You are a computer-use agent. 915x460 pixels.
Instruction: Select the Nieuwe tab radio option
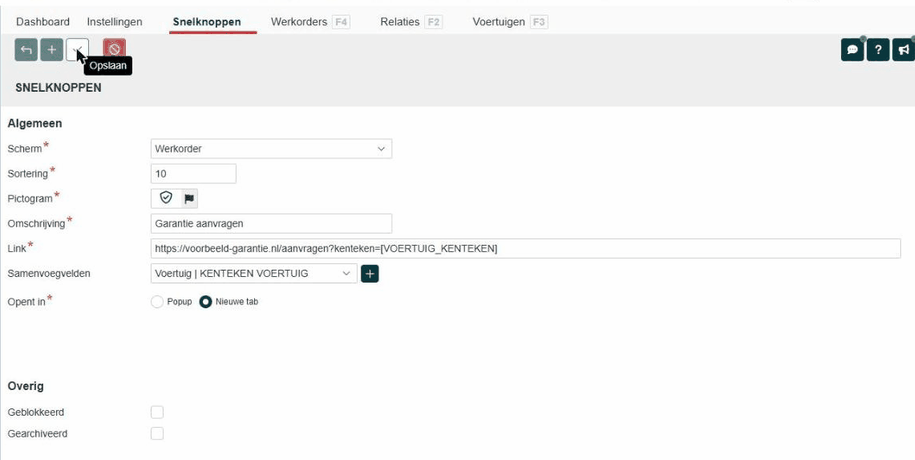pos(205,302)
